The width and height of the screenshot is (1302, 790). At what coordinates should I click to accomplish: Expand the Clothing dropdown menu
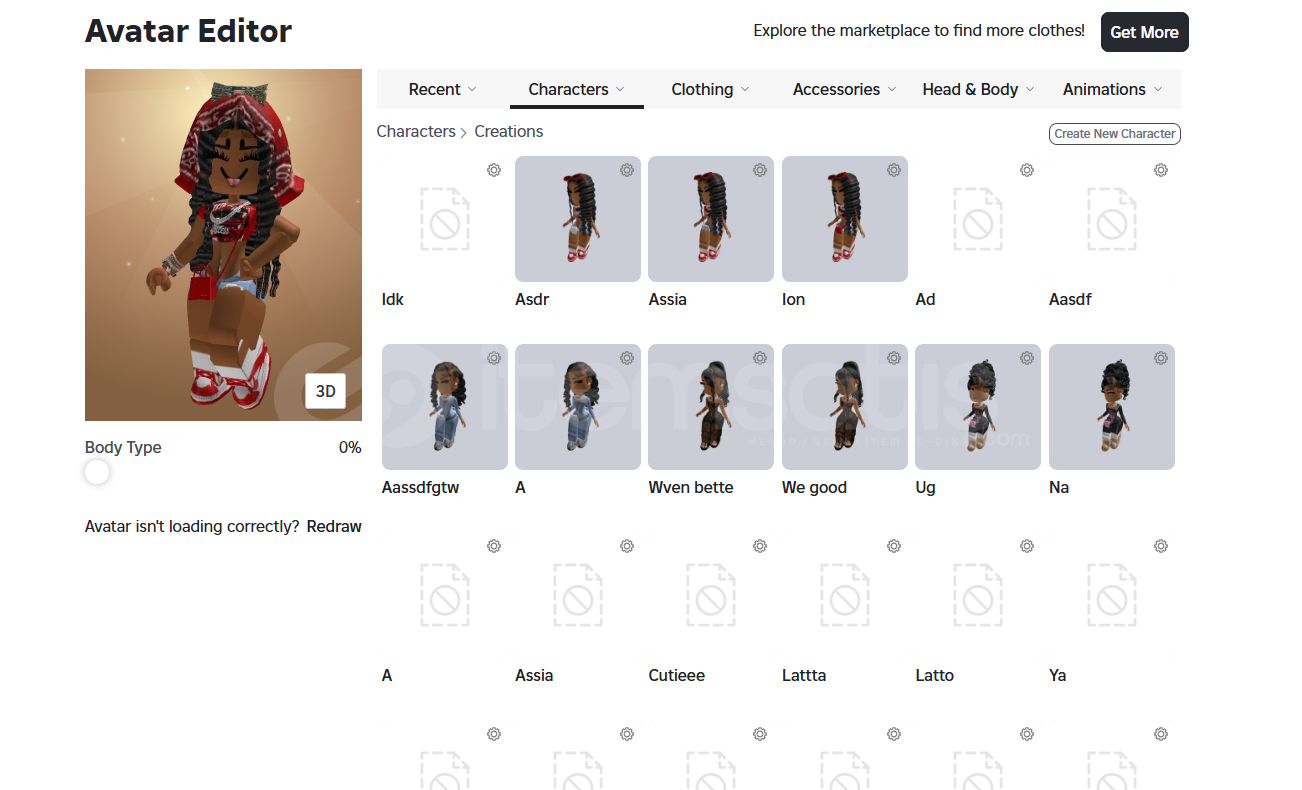[x=710, y=89]
